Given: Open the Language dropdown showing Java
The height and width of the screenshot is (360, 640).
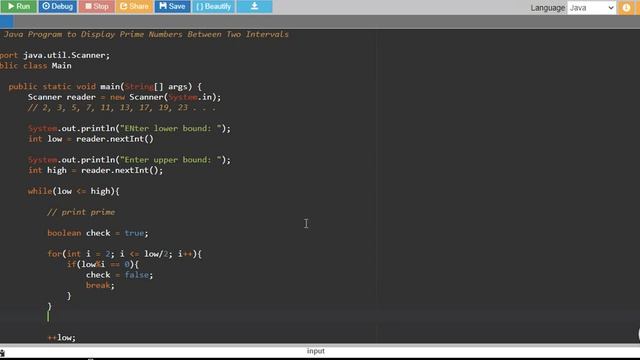Looking at the screenshot, I should [591, 8].
